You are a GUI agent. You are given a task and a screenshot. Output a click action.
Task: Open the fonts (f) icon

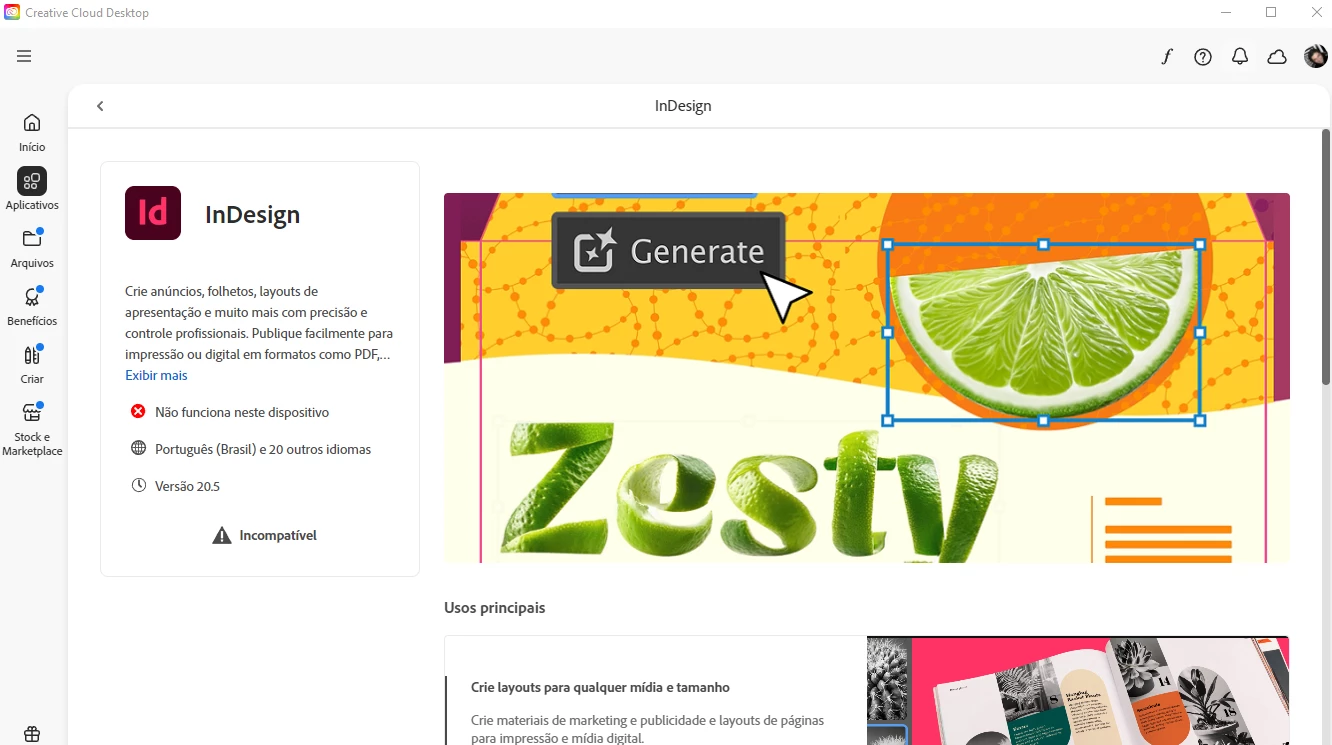click(x=1166, y=57)
